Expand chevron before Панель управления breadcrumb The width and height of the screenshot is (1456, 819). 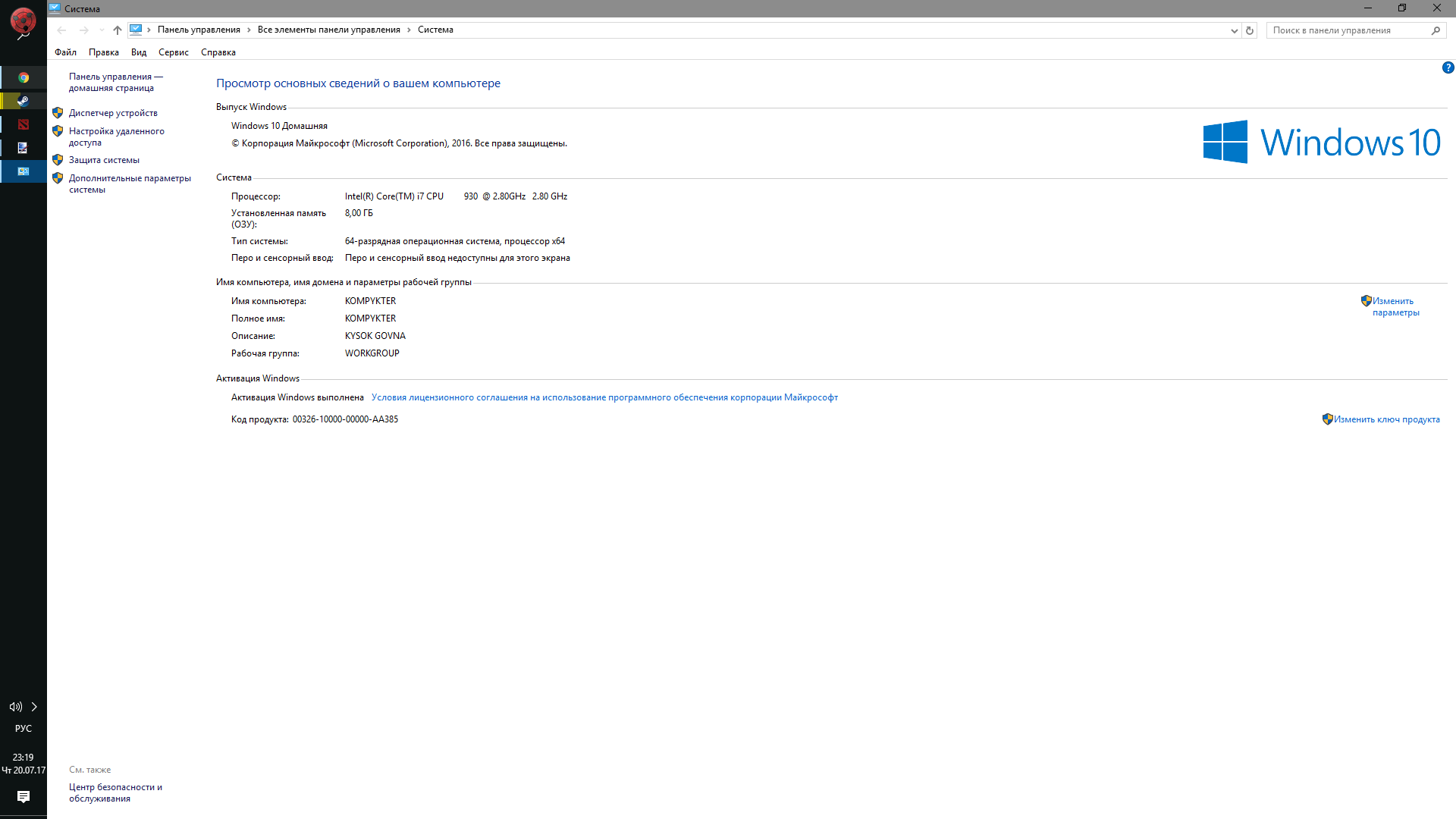(x=149, y=30)
